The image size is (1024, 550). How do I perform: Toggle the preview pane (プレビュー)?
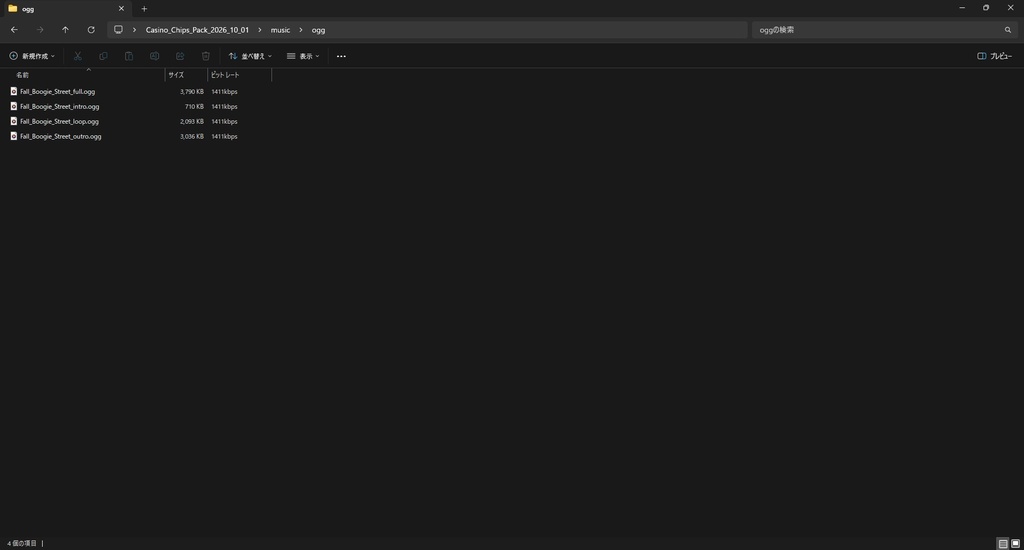(x=994, y=56)
